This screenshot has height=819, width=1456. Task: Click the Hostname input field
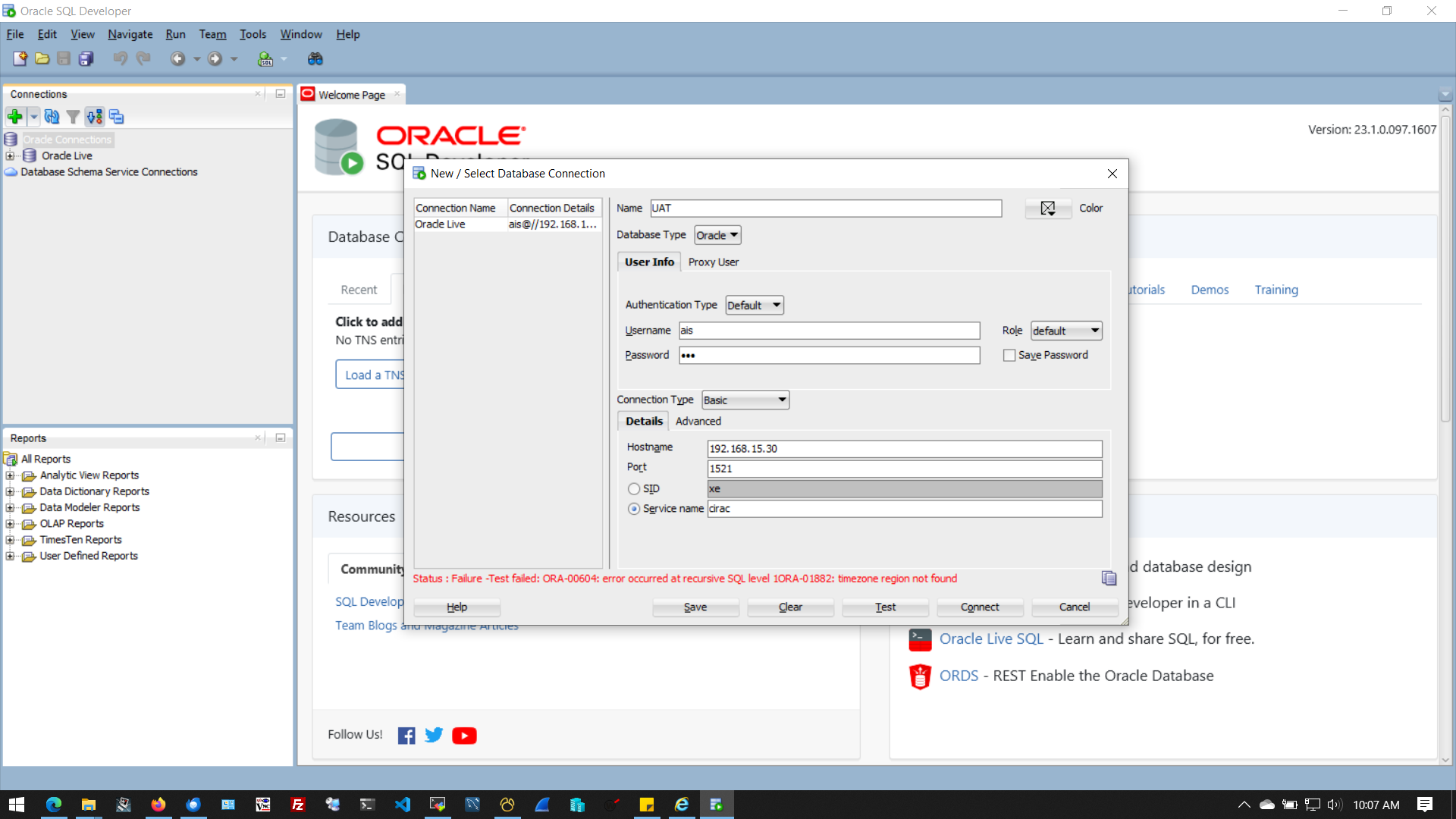[x=904, y=449]
